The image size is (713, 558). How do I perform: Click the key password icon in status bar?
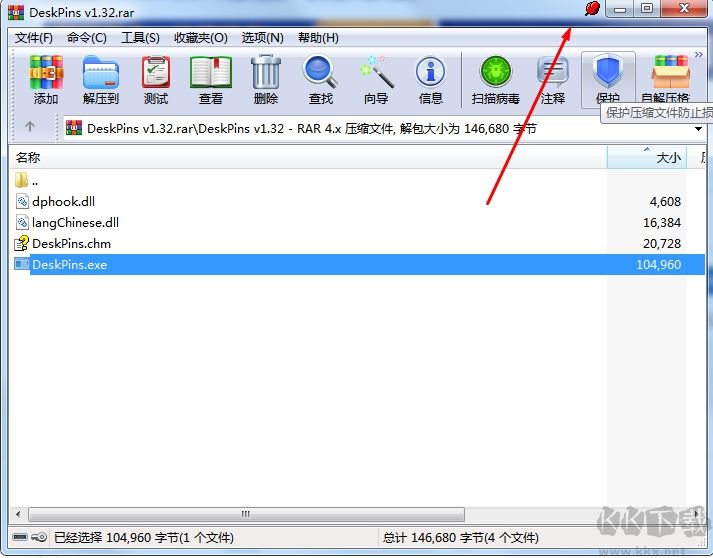pyautogui.click(x=40, y=537)
